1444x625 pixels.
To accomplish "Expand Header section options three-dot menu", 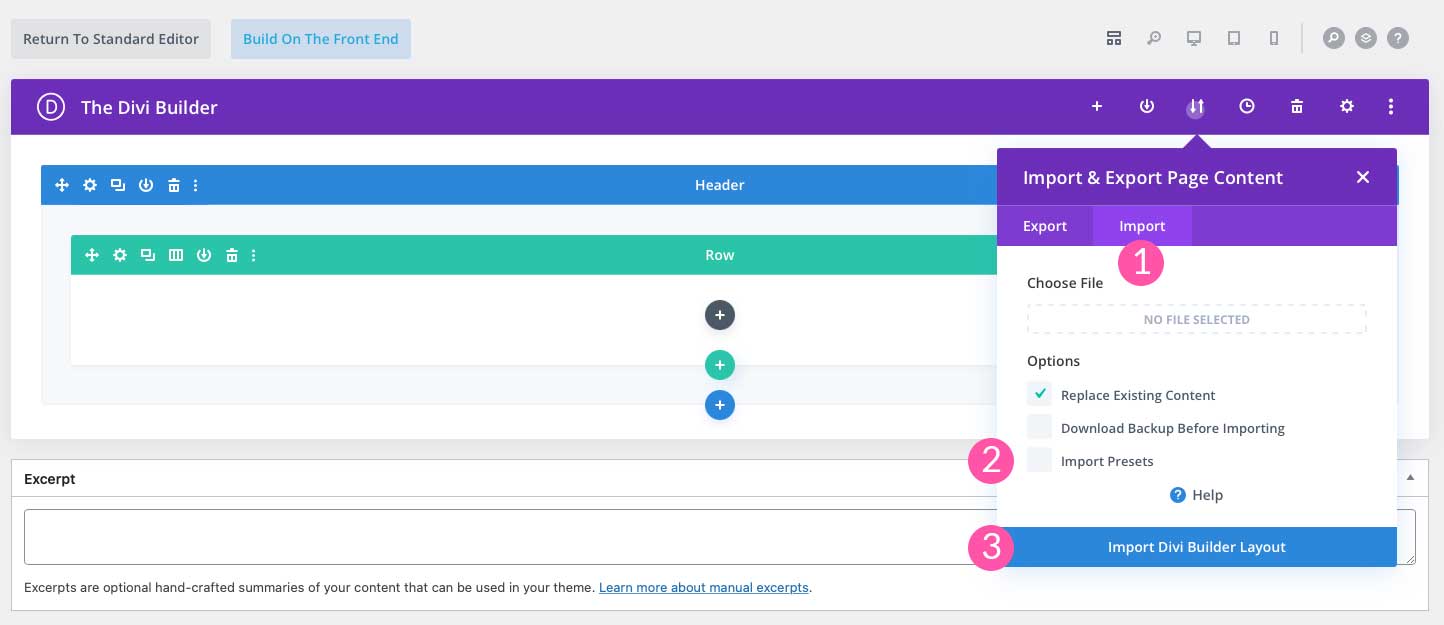I will 196,185.
